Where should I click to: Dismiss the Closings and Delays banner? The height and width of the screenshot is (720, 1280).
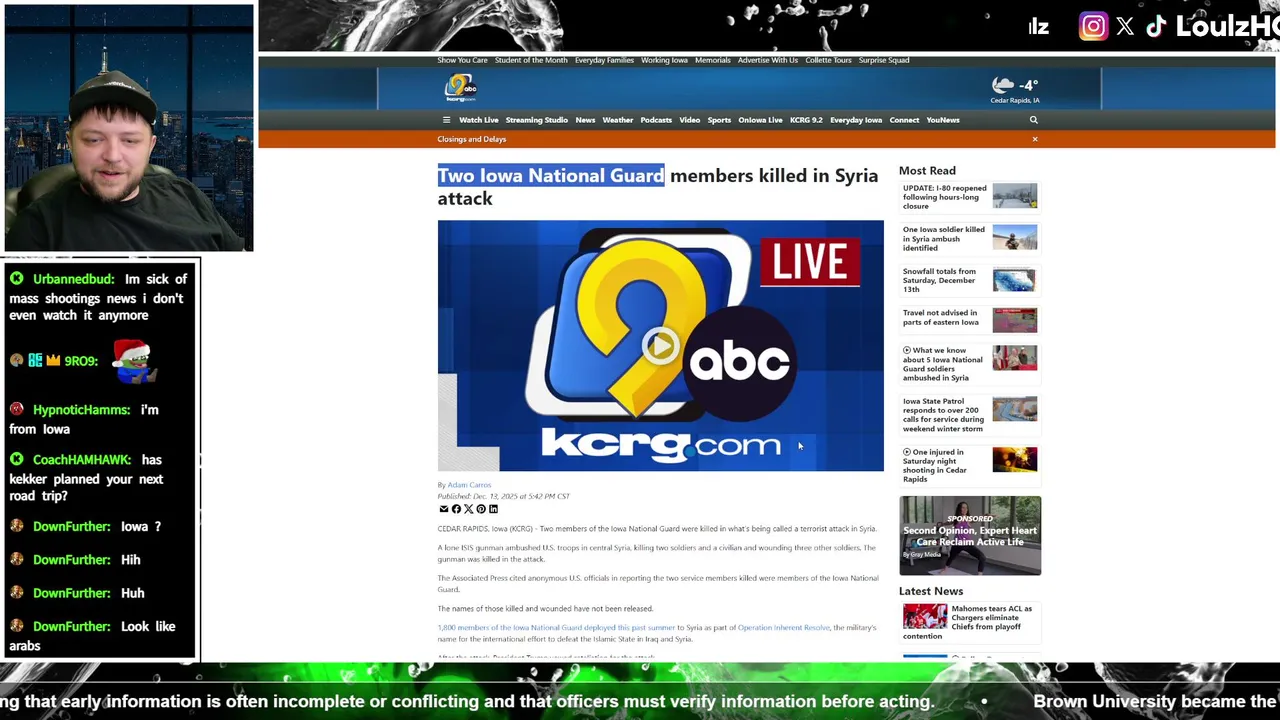tap(1035, 139)
